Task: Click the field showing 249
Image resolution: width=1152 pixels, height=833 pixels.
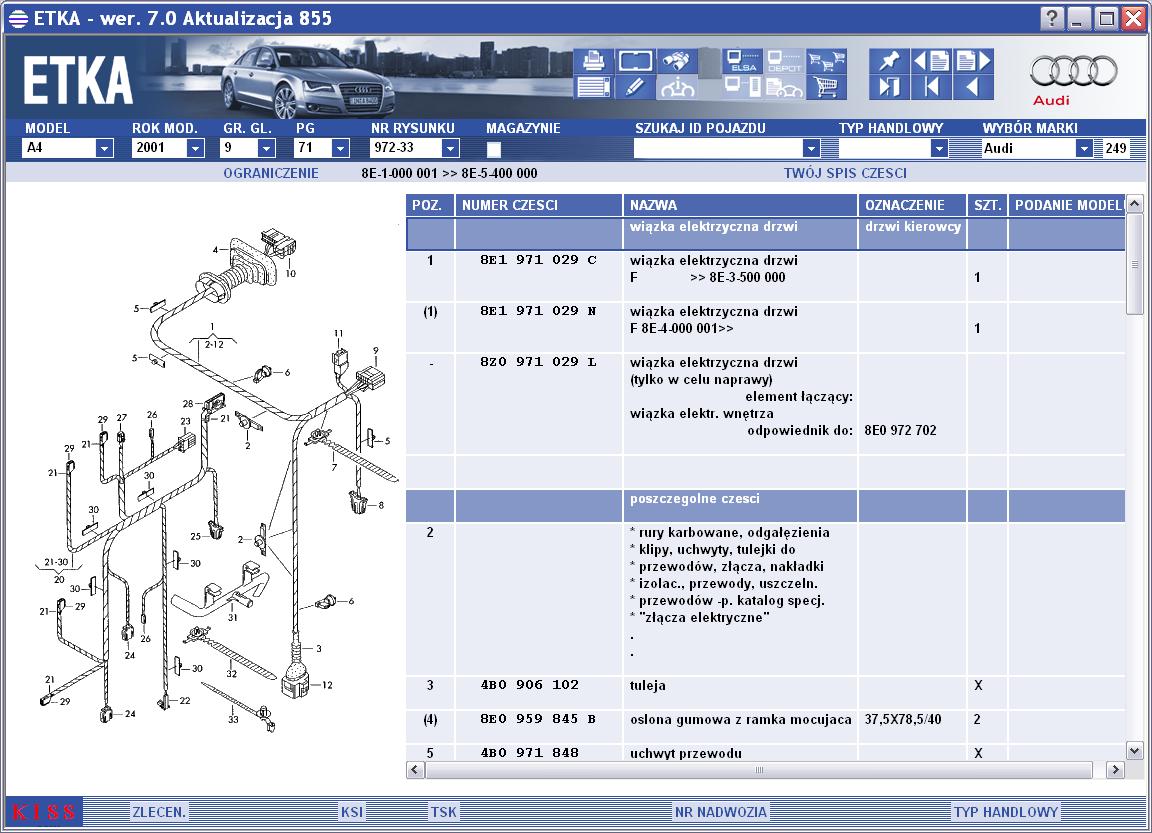Action: coord(1115,148)
